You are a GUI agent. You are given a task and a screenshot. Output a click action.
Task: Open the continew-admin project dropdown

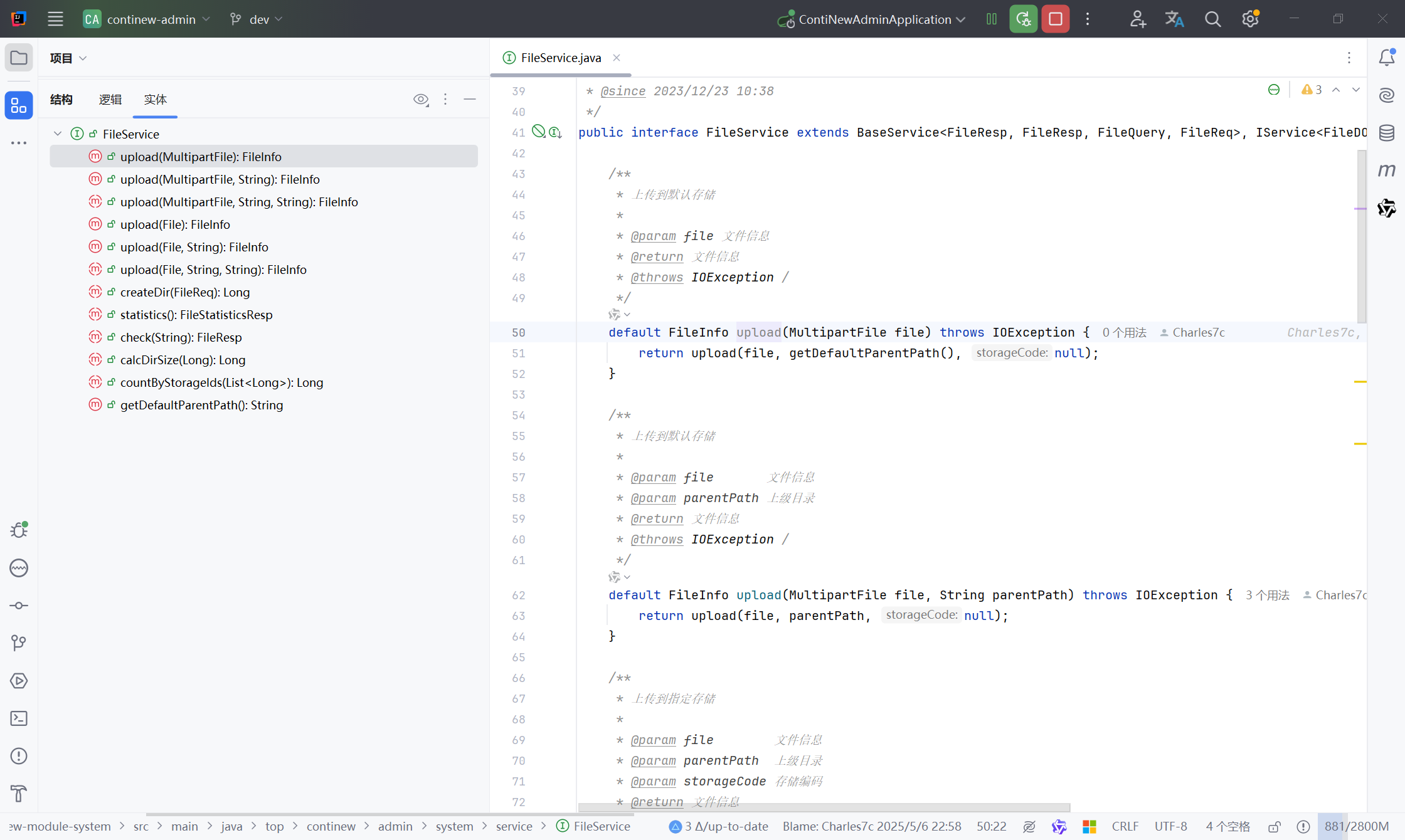click(147, 19)
